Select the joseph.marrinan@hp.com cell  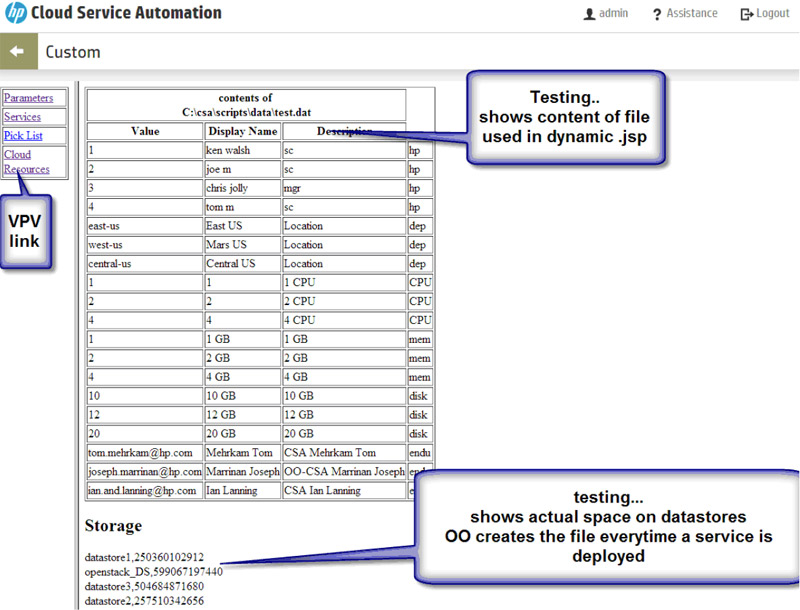tap(145, 471)
